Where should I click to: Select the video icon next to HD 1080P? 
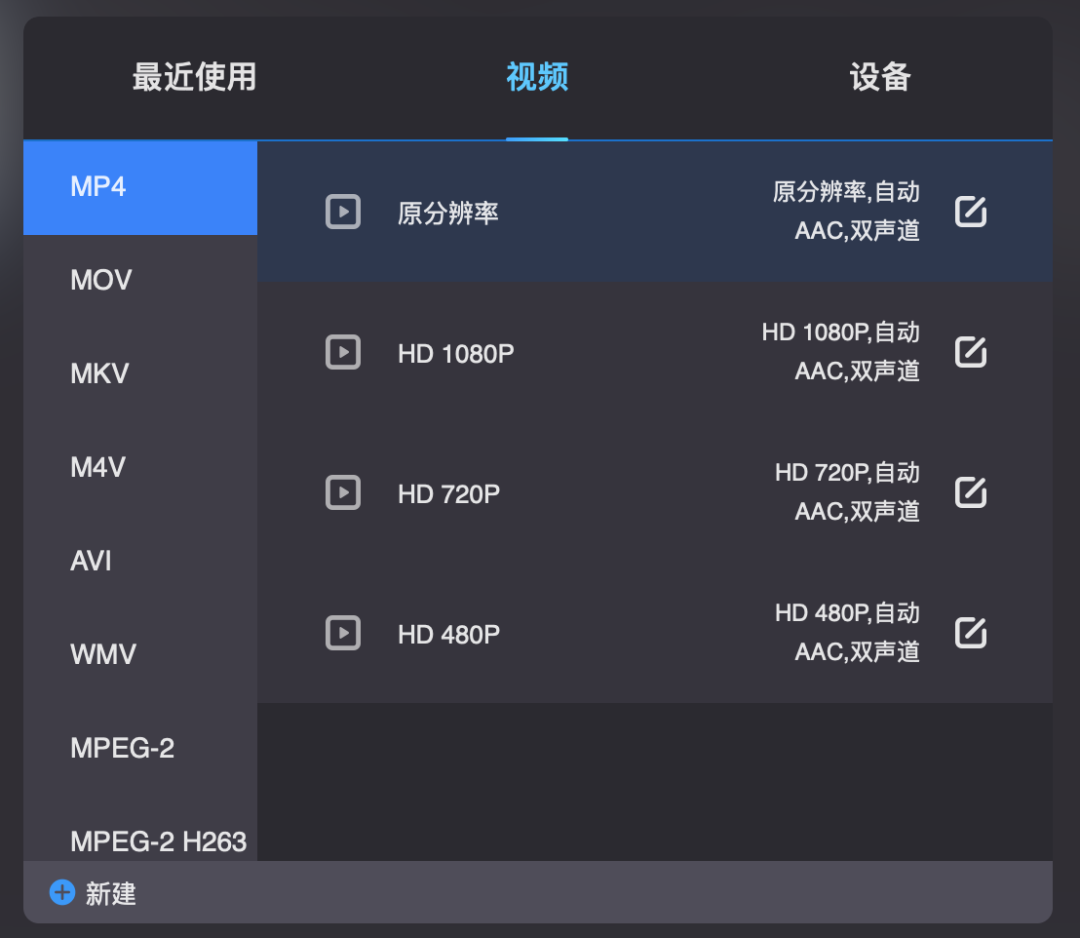[343, 351]
